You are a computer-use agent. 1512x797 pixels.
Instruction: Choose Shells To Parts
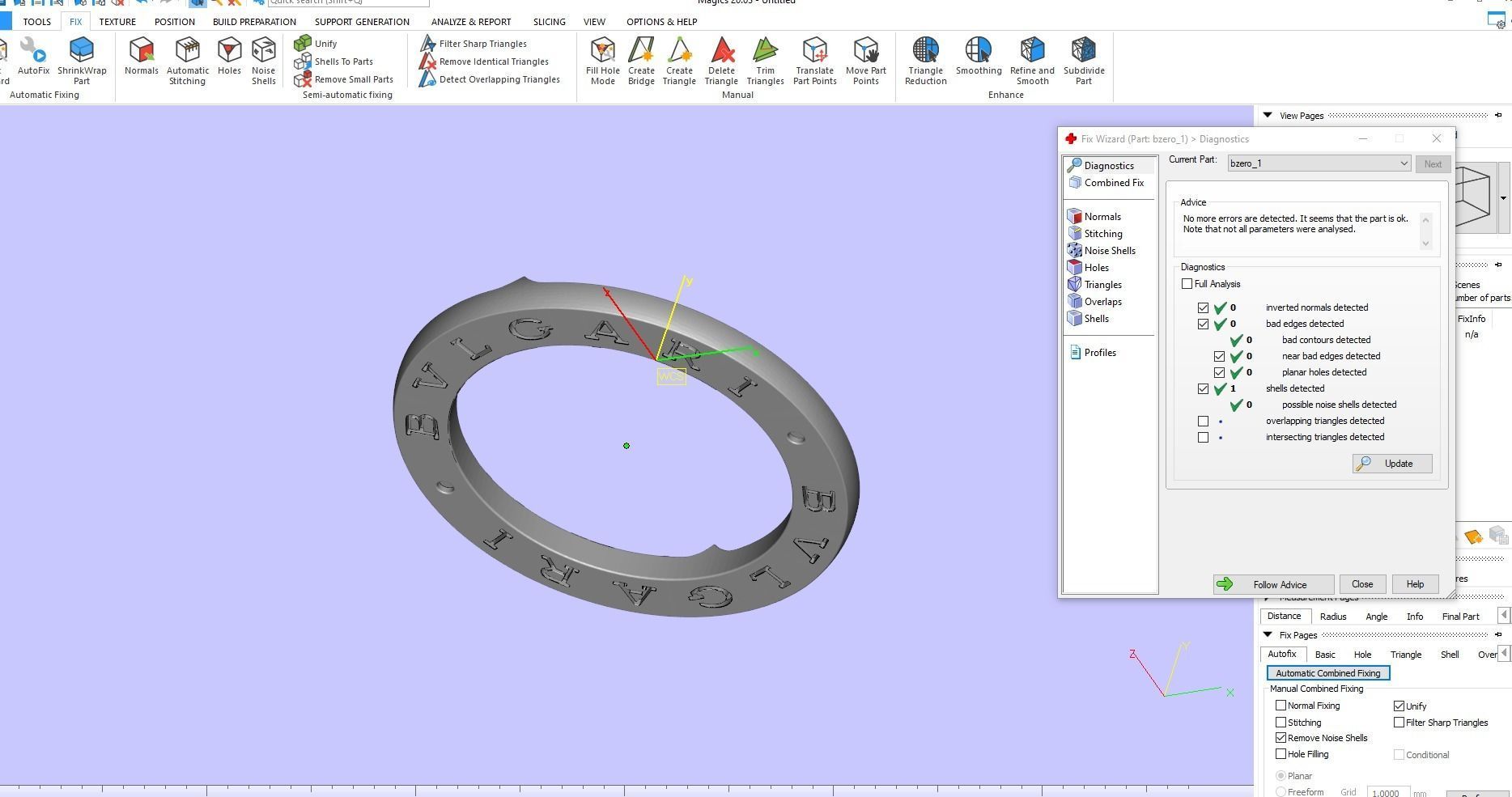click(x=333, y=61)
